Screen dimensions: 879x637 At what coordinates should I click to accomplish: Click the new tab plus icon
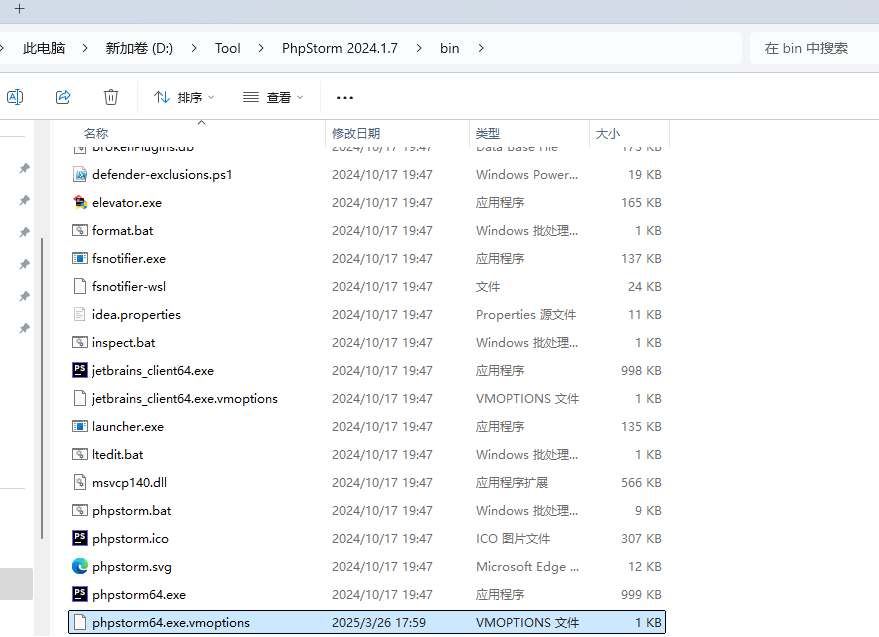click(x=20, y=9)
